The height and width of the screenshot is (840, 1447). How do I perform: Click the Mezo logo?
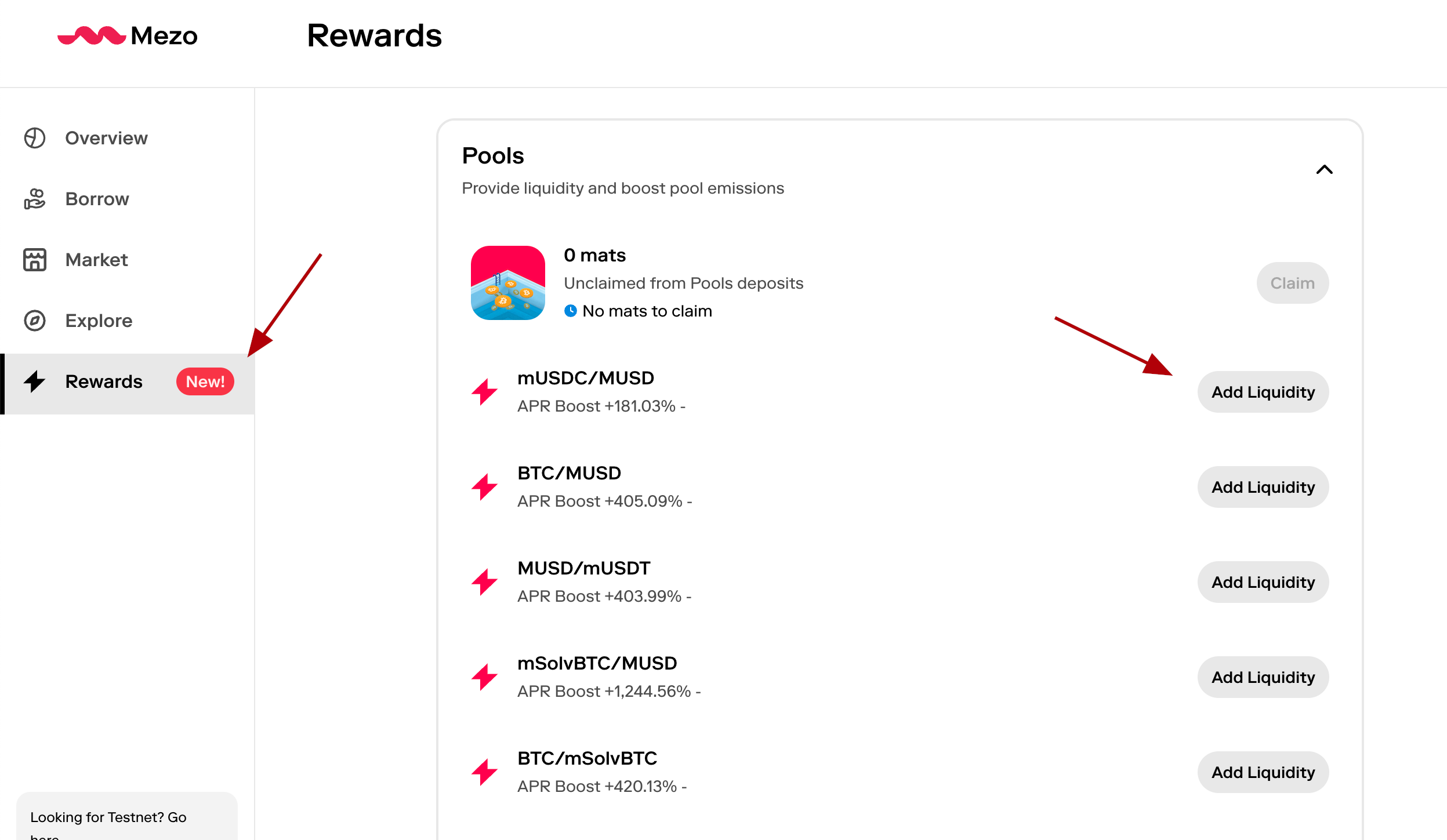pos(128,36)
